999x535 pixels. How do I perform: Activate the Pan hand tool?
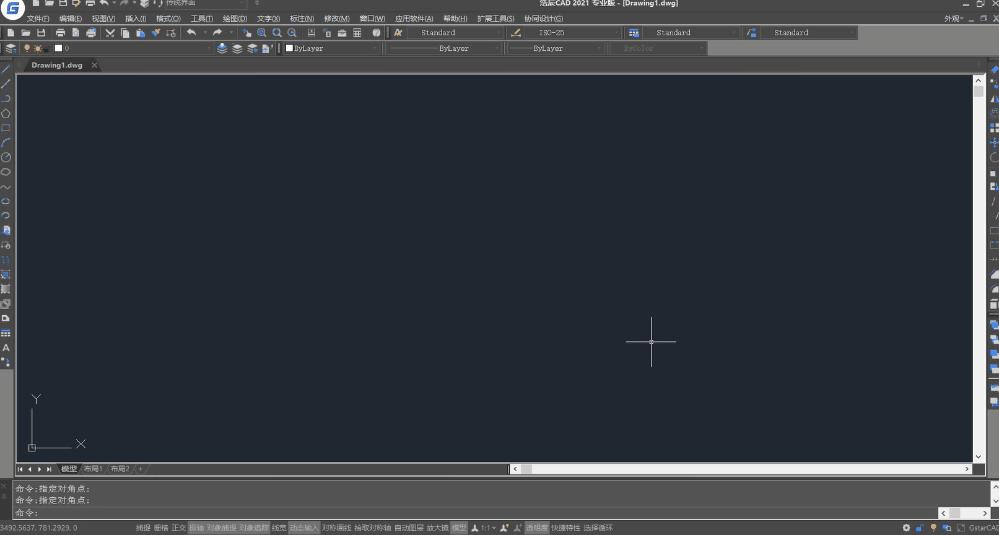[247, 32]
